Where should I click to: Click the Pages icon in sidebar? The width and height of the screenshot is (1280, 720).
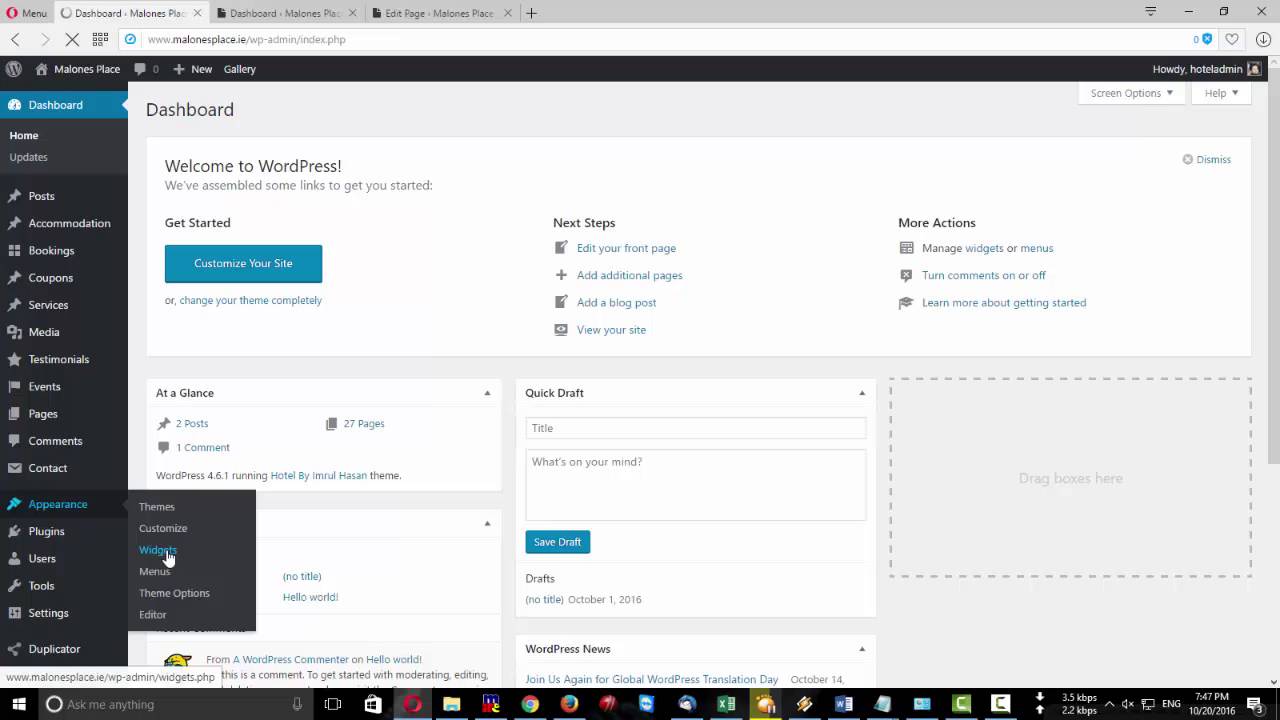[x=14, y=413]
